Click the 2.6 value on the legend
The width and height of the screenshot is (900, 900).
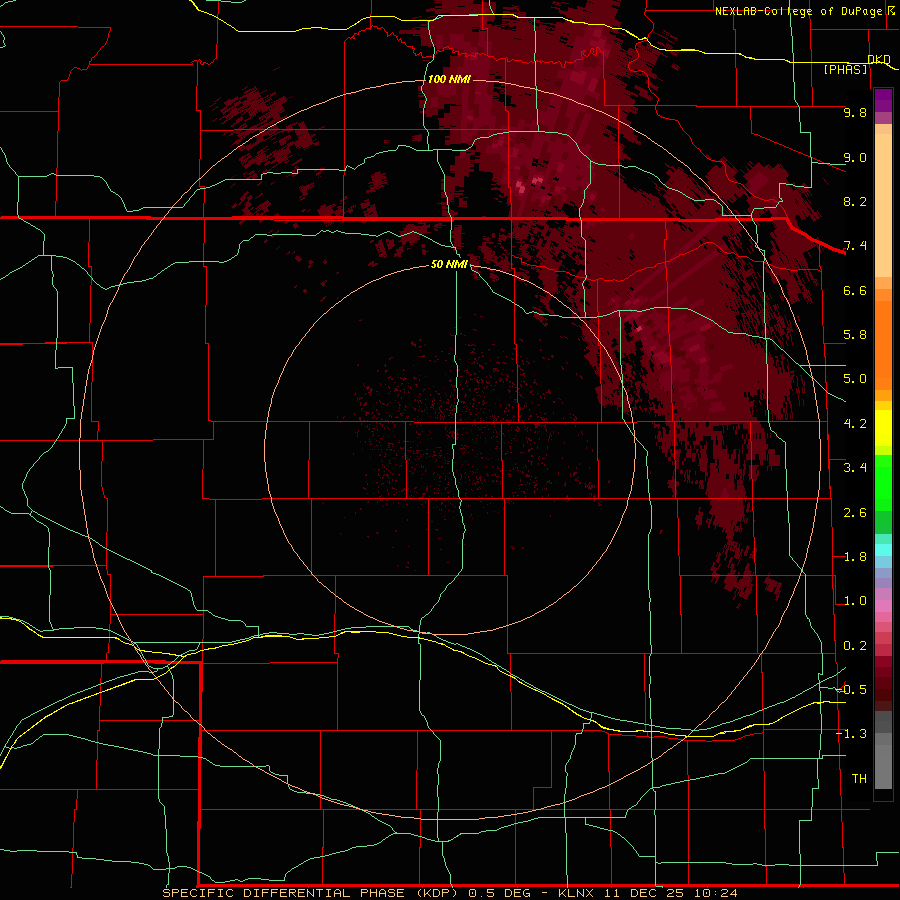855,513
